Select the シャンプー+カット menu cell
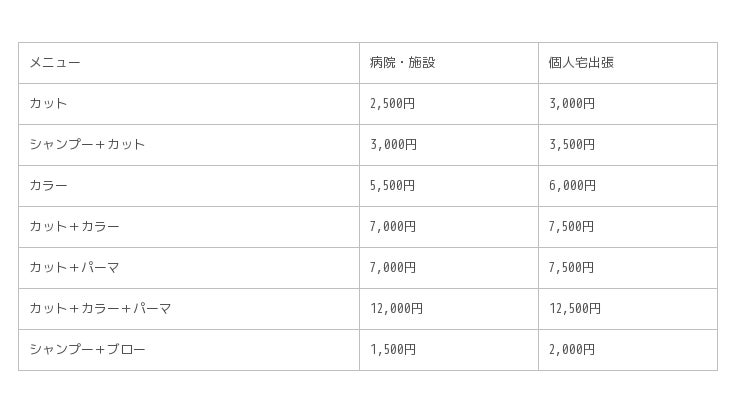 (x=87, y=145)
